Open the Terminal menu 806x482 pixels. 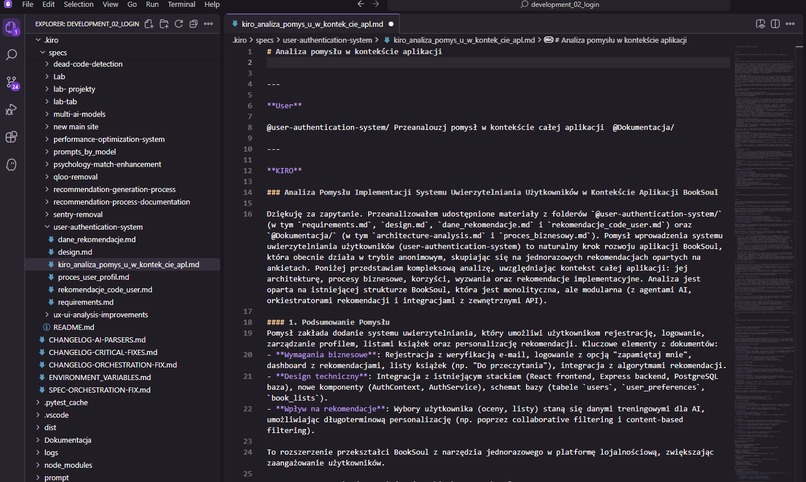pos(181,4)
